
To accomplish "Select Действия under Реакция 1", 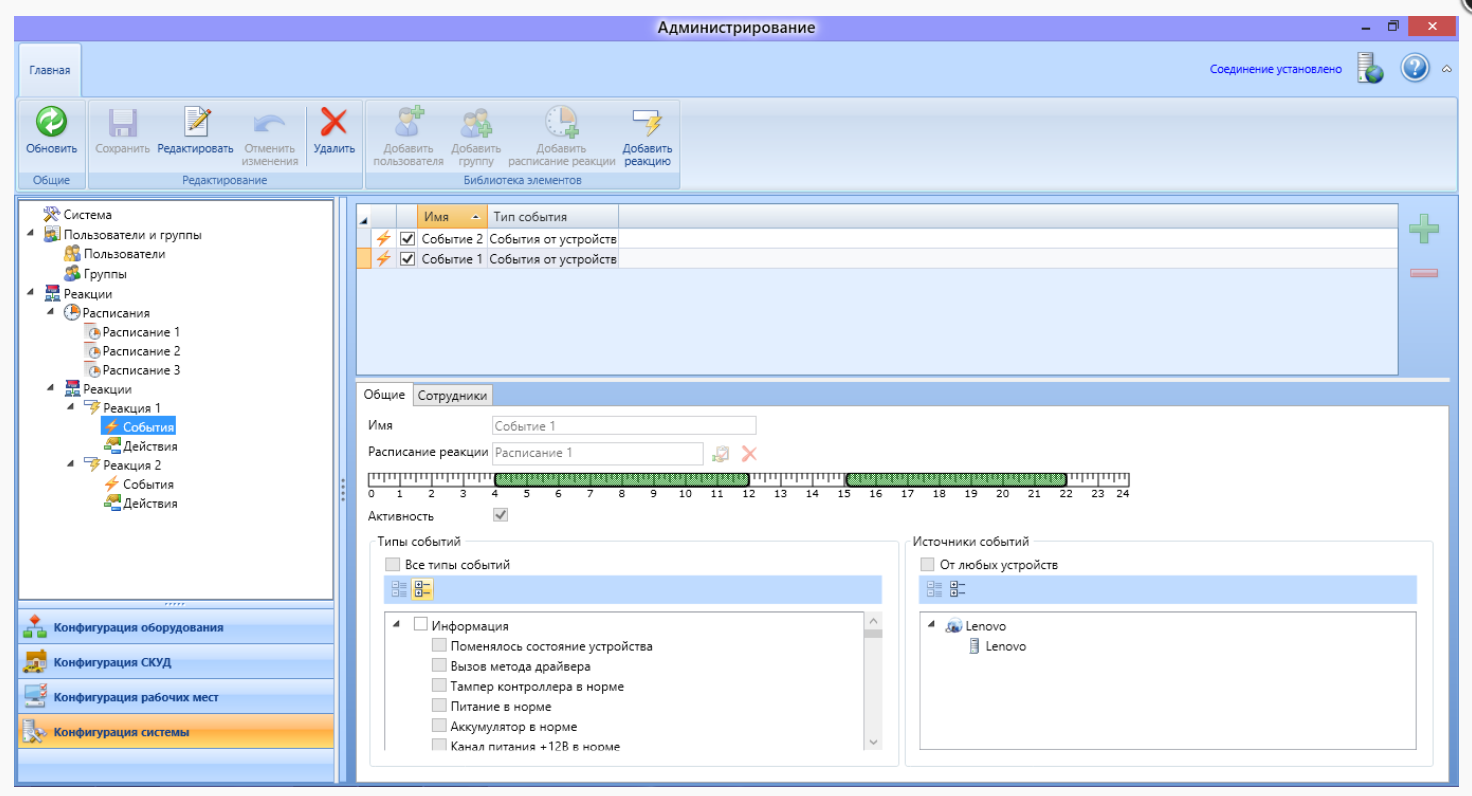I will tap(151, 446).
